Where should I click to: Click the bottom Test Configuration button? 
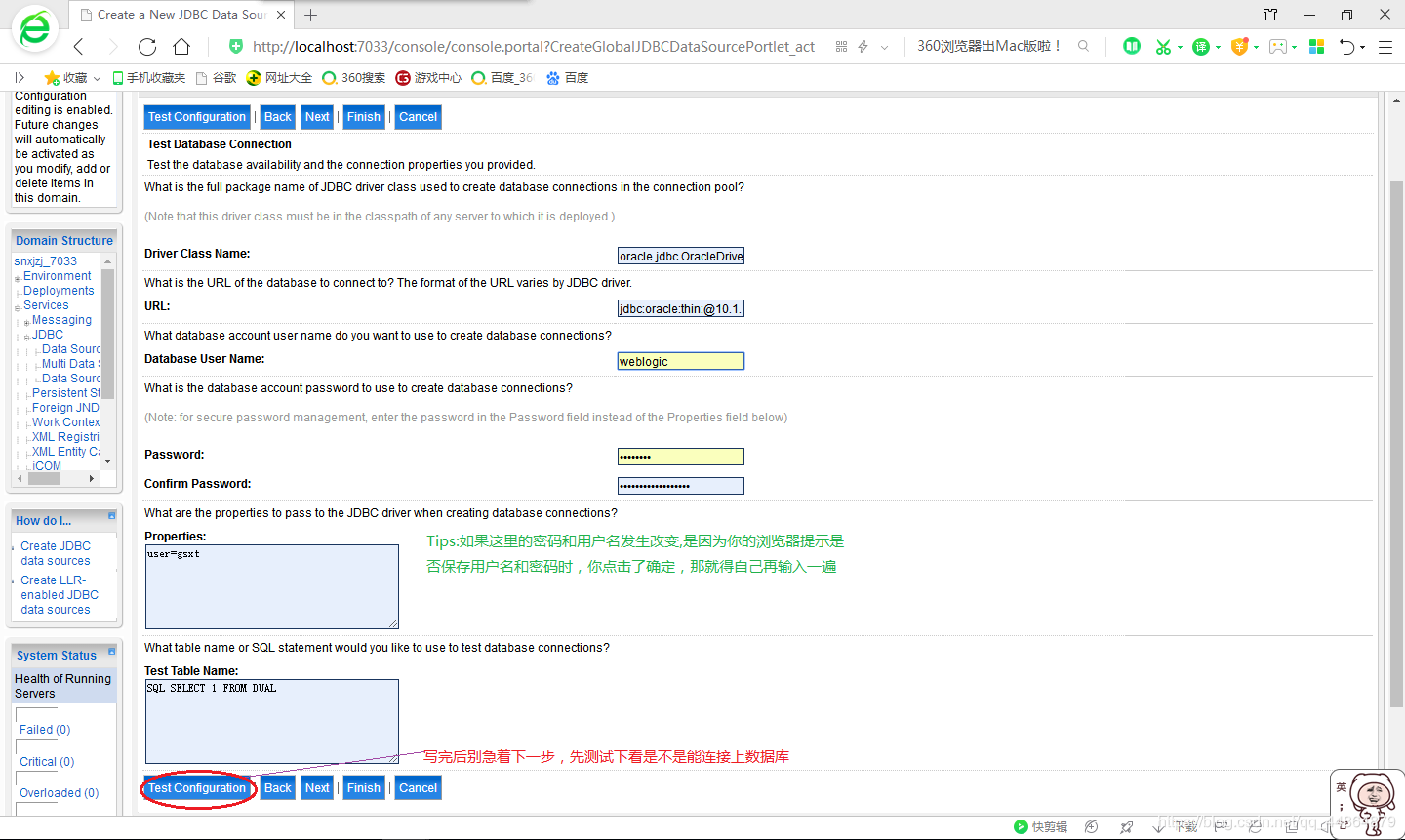click(x=197, y=788)
